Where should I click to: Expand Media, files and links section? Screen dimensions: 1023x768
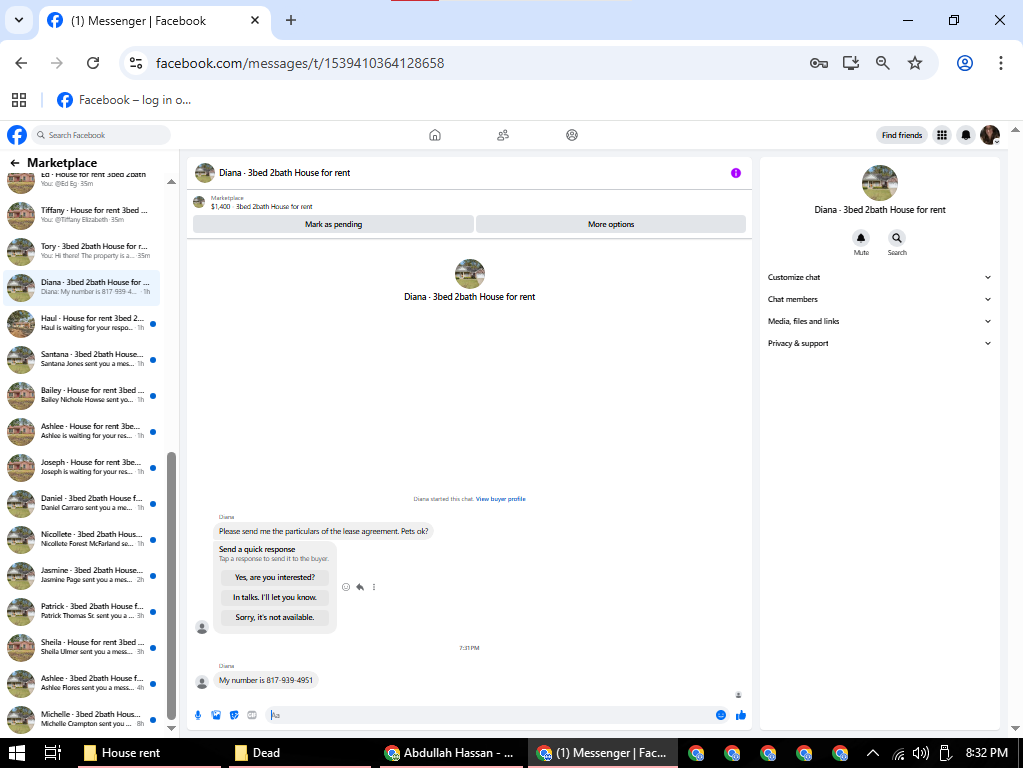[879, 321]
